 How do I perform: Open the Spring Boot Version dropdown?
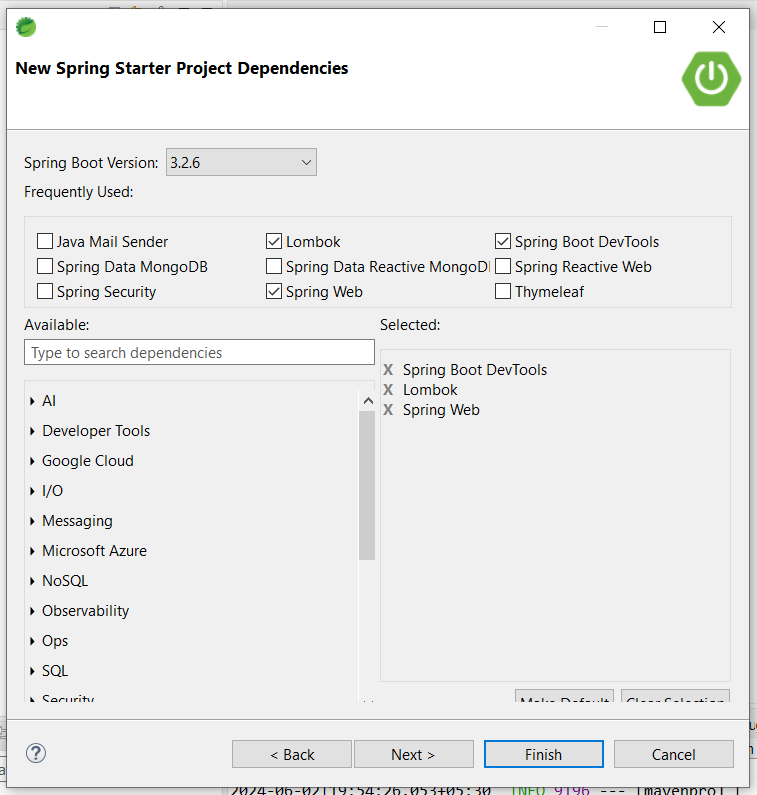tap(241, 162)
